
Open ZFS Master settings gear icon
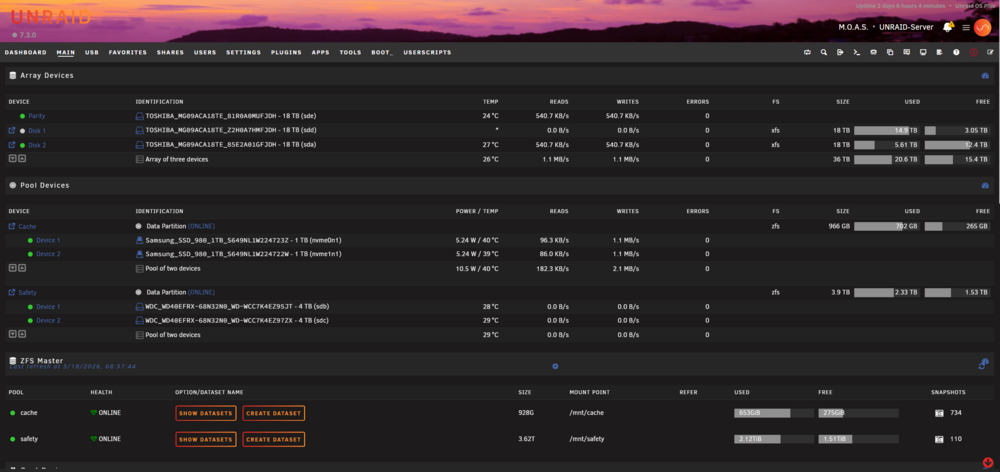(555, 366)
